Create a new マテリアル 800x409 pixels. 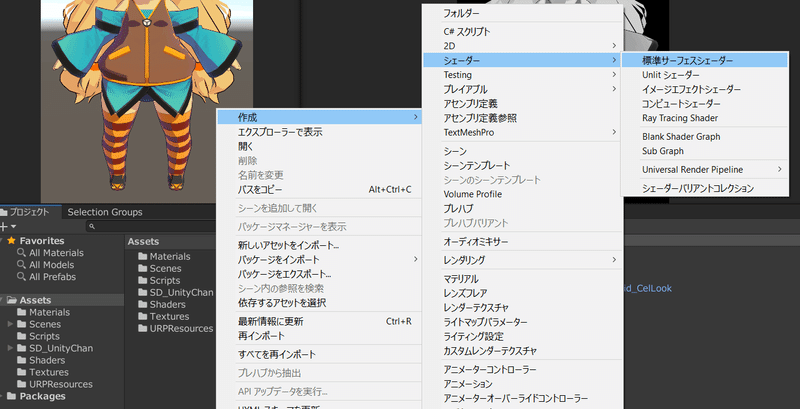pyautogui.click(x=522, y=279)
